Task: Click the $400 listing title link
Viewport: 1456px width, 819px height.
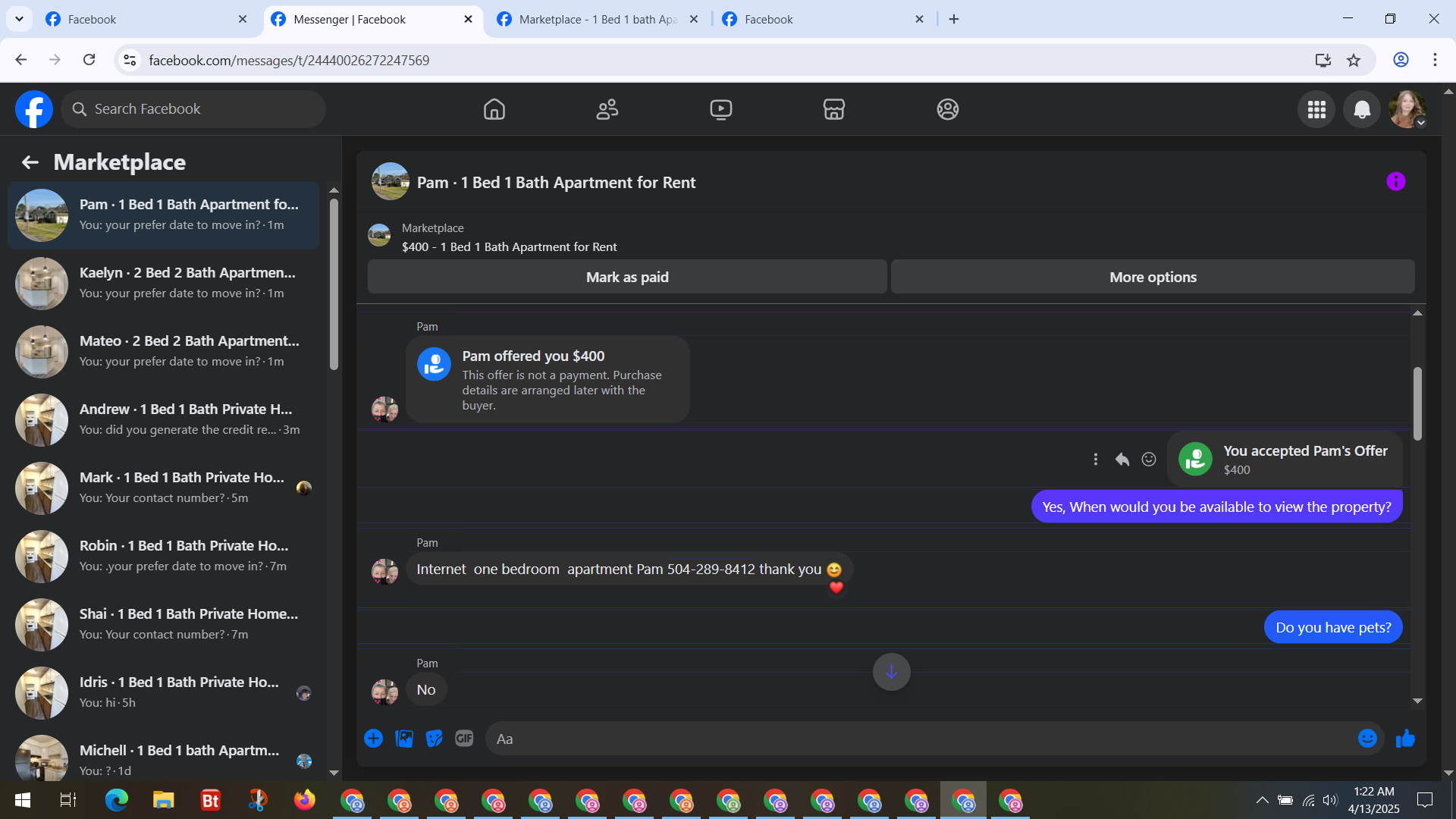Action: [509, 247]
